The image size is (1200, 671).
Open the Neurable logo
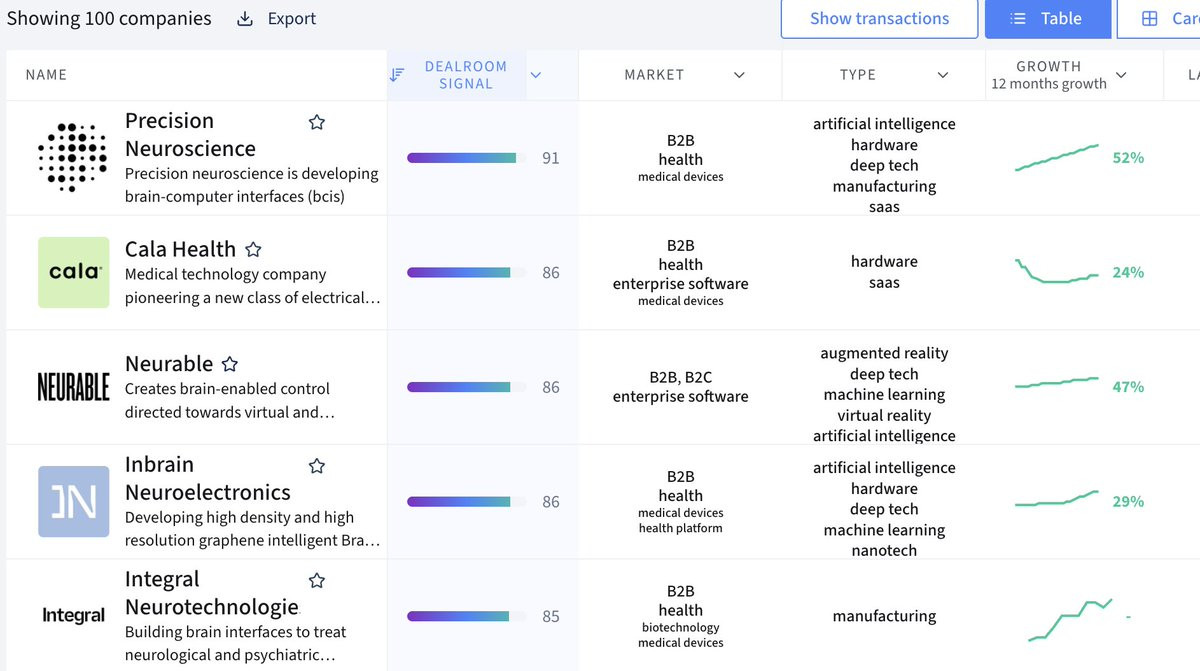(73, 387)
